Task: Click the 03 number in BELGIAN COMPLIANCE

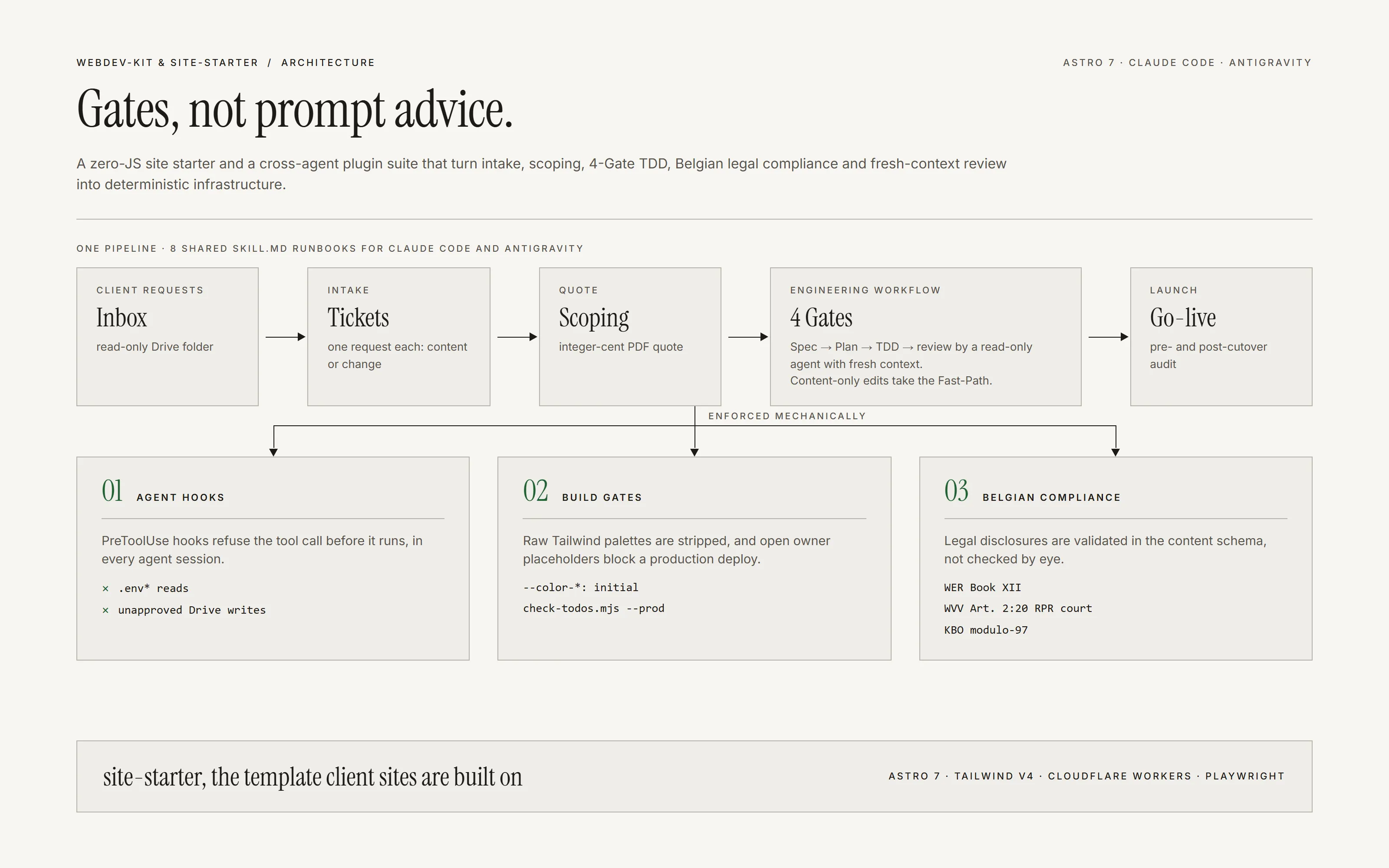Action: [956, 491]
